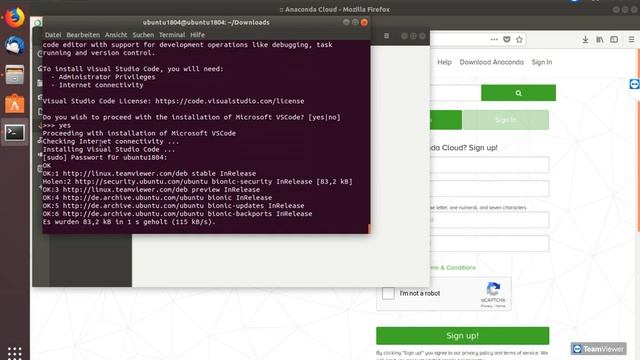This screenshot has height=360, width=640.
Task: Click Sign In in the Anaconda header
Action: click(542, 62)
